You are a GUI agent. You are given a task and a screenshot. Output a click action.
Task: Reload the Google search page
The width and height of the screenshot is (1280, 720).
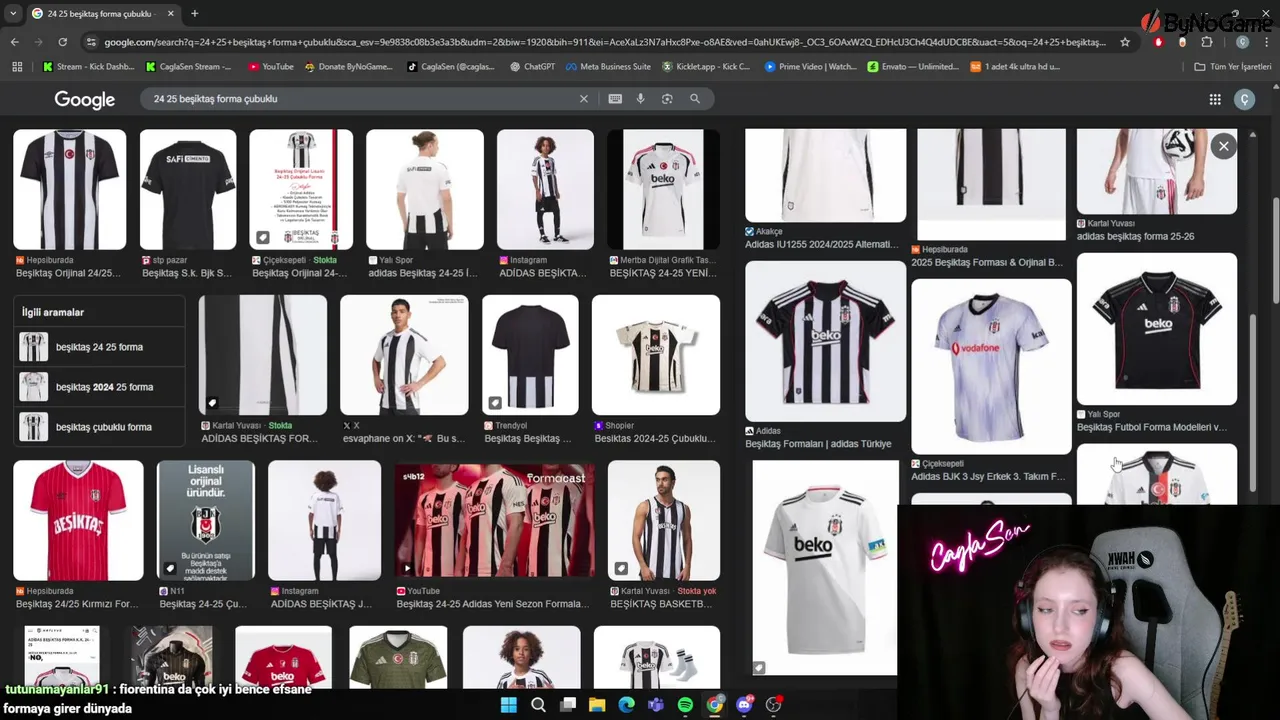[x=62, y=42]
